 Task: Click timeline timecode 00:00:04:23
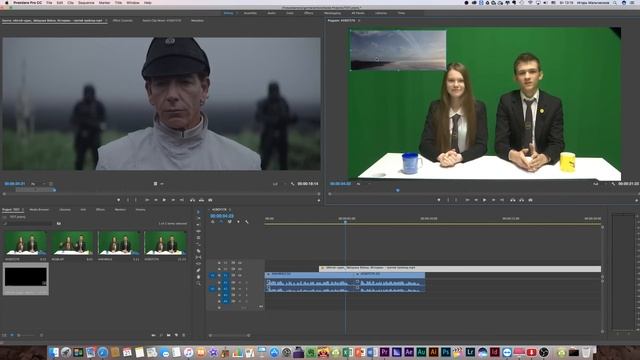pyautogui.click(x=222, y=216)
